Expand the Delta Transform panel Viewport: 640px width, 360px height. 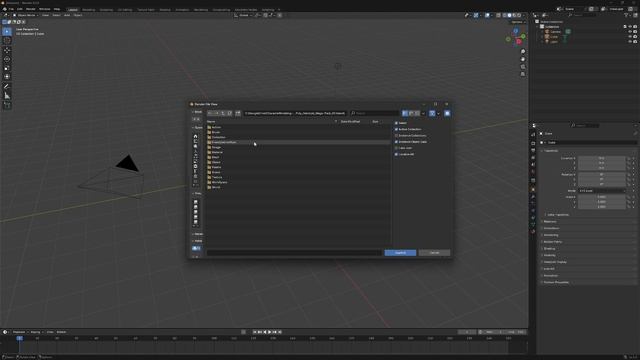tap(557, 215)
